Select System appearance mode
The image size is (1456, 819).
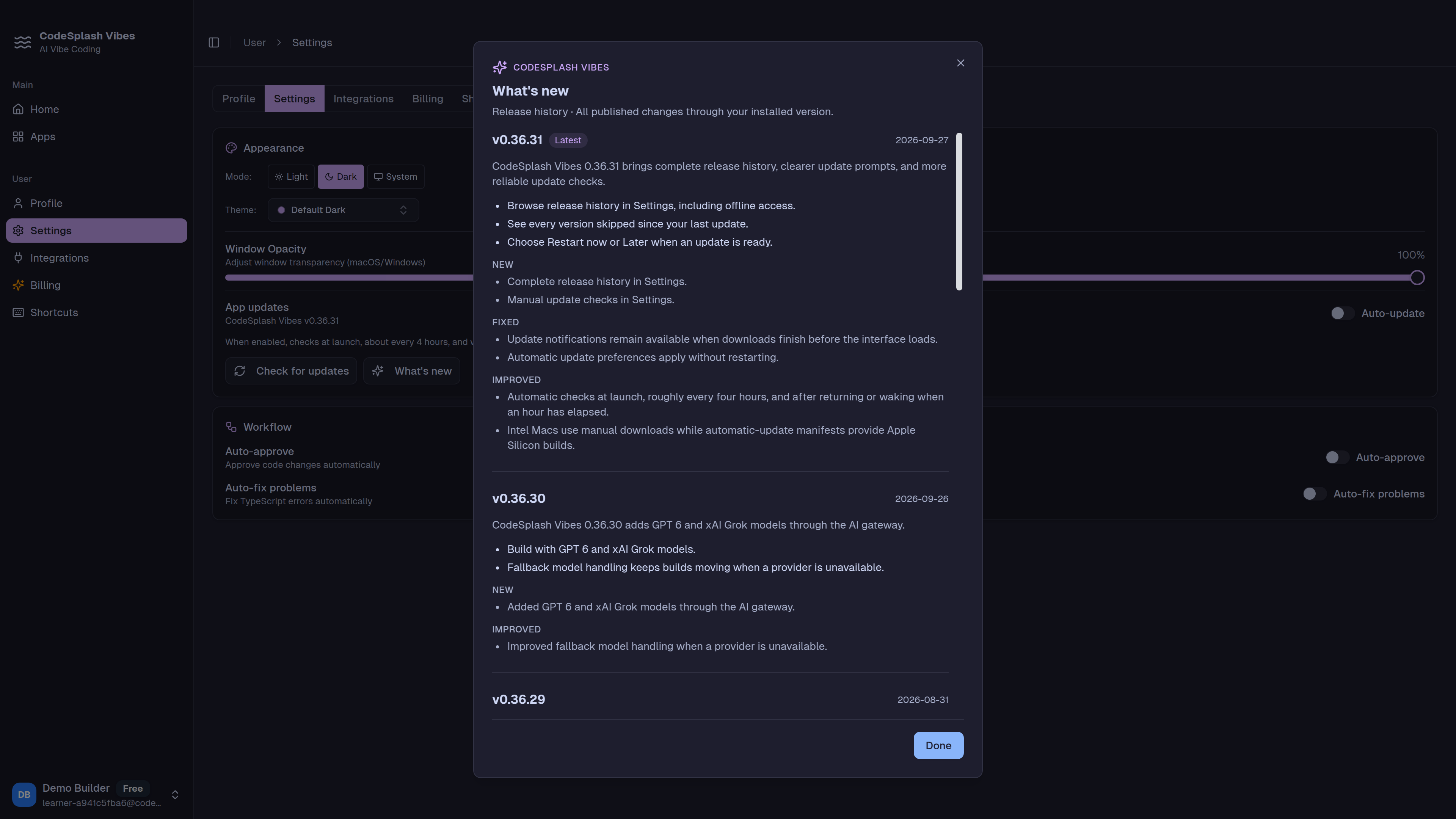click(x=395, y=177)
